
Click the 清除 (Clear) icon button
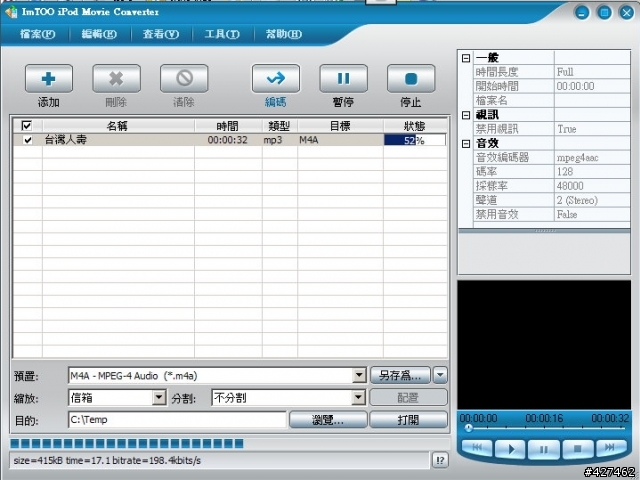(x=184, y=78)
